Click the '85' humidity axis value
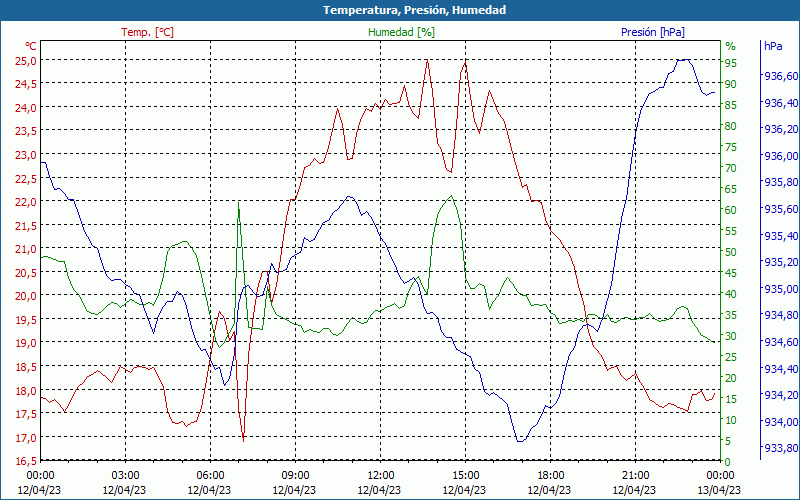The height and width of the screenshot is (500, 800). click(x=731, y=105)
